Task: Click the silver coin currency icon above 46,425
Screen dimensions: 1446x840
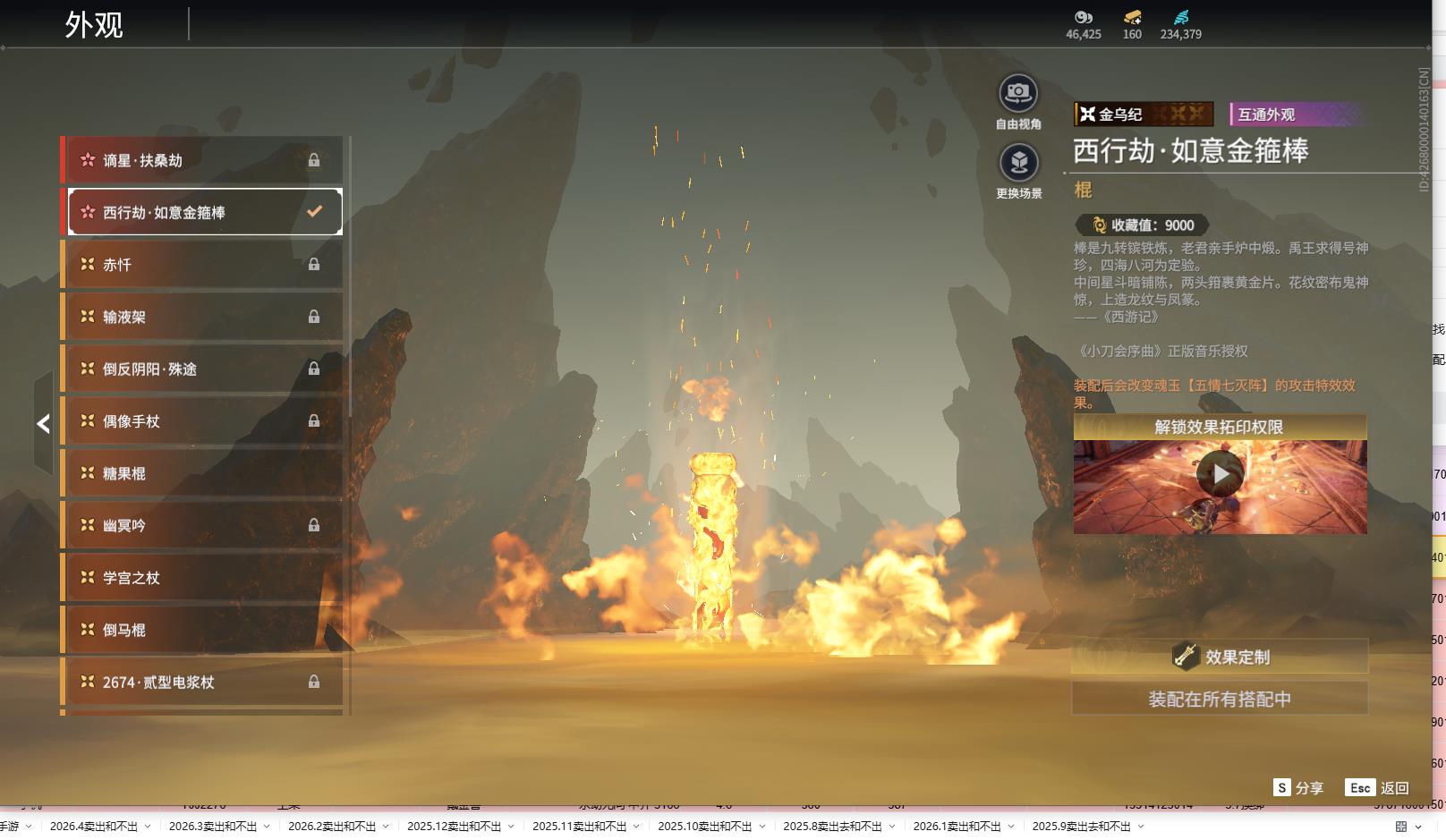Action: (1084, 17)
